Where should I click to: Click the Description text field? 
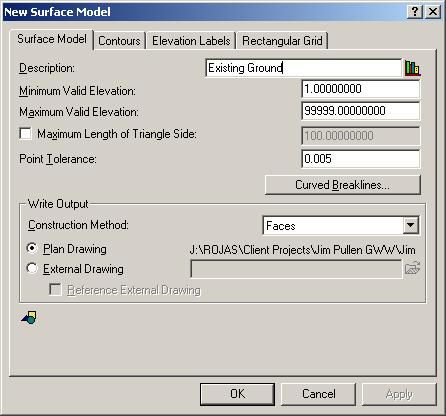(x=304, y=68)
